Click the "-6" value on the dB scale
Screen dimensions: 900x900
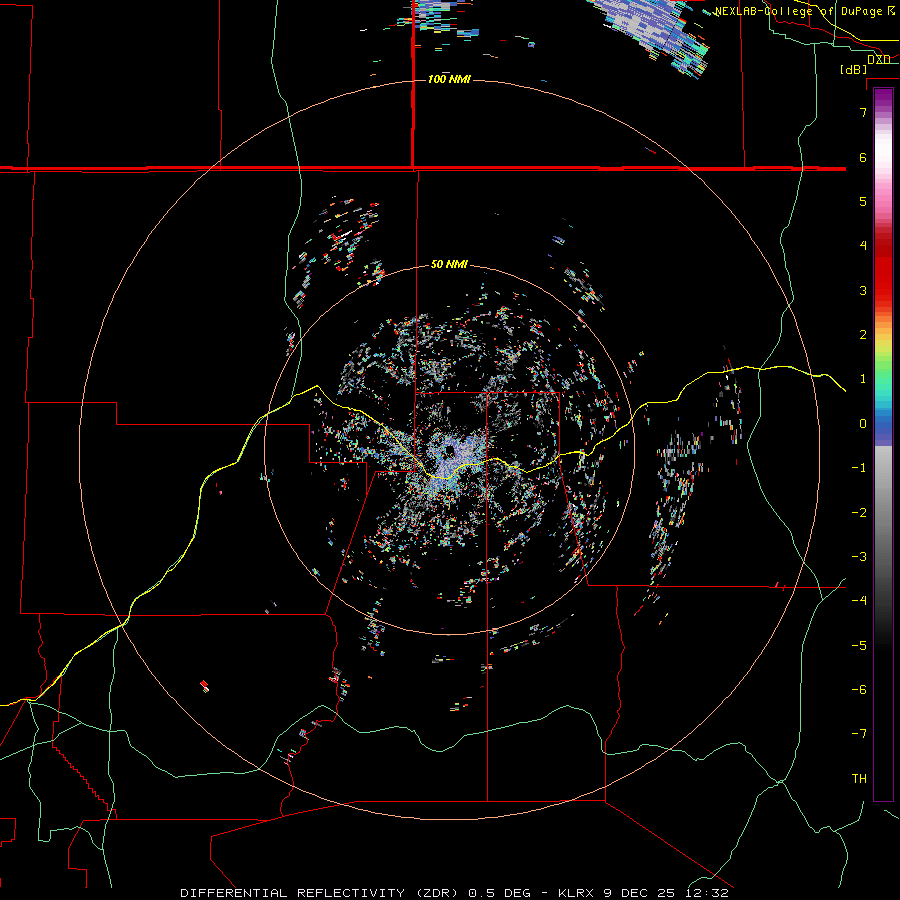859,689
